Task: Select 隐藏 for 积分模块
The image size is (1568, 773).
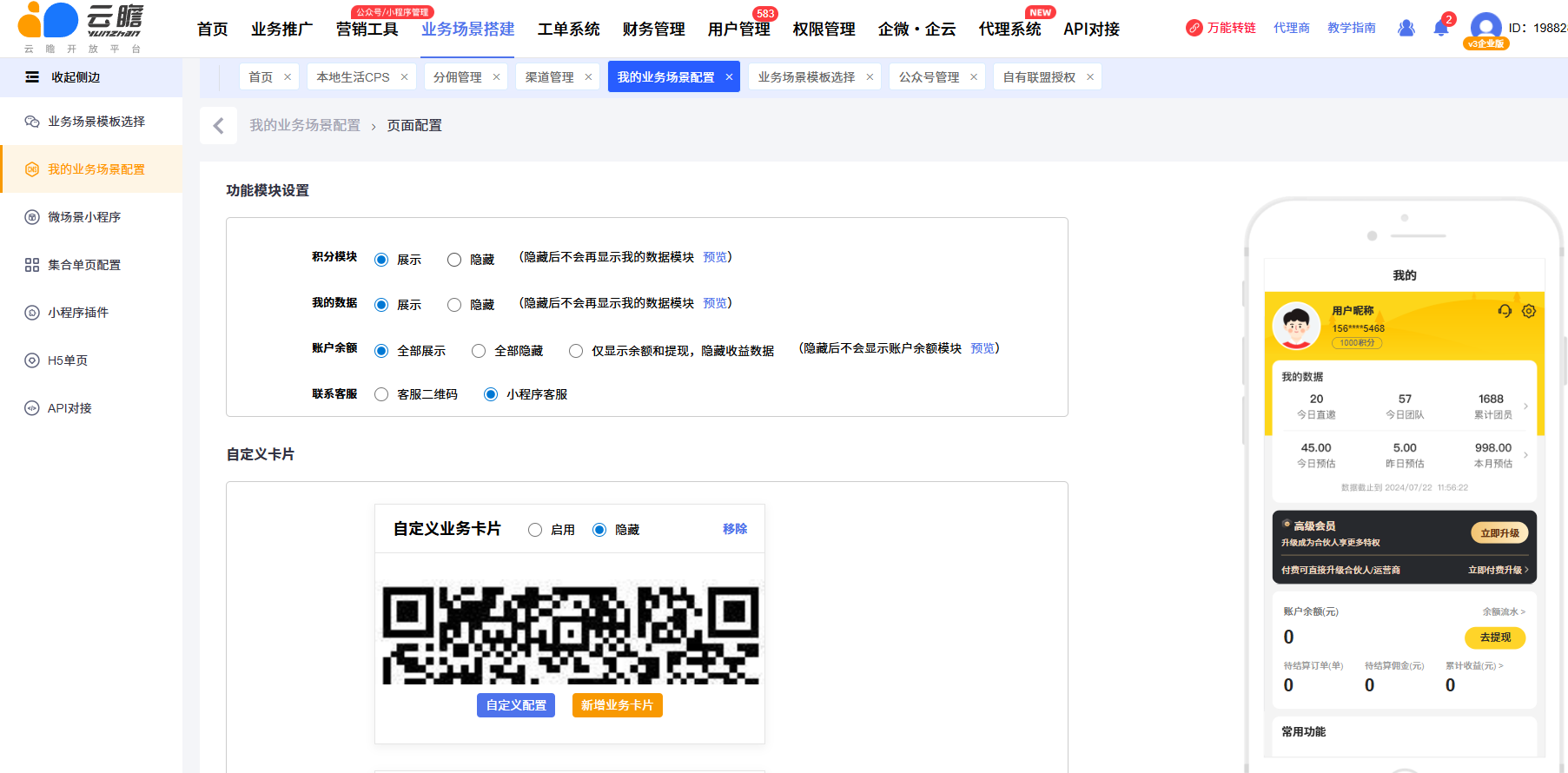Action: coord(454,260)
